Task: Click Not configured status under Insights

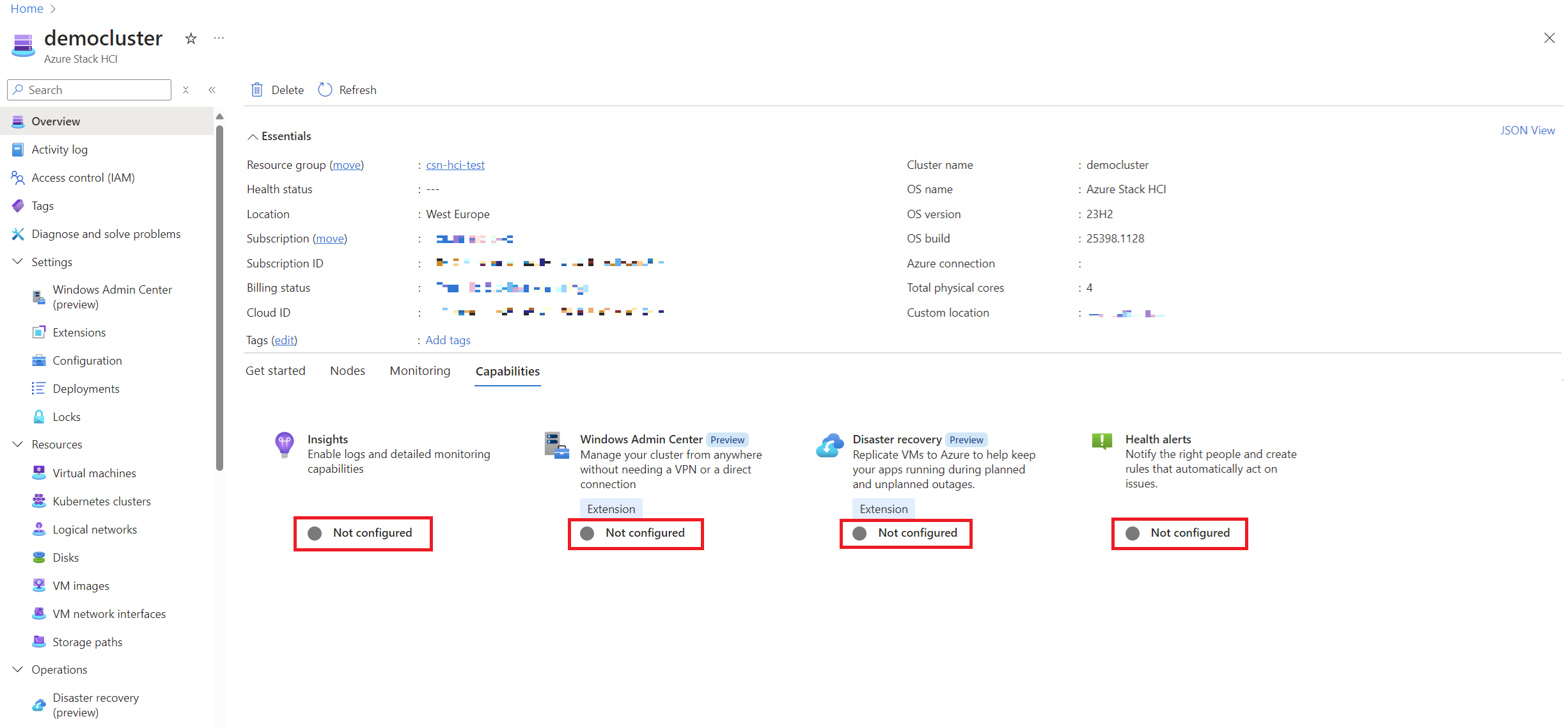Action: pos(363,534)
